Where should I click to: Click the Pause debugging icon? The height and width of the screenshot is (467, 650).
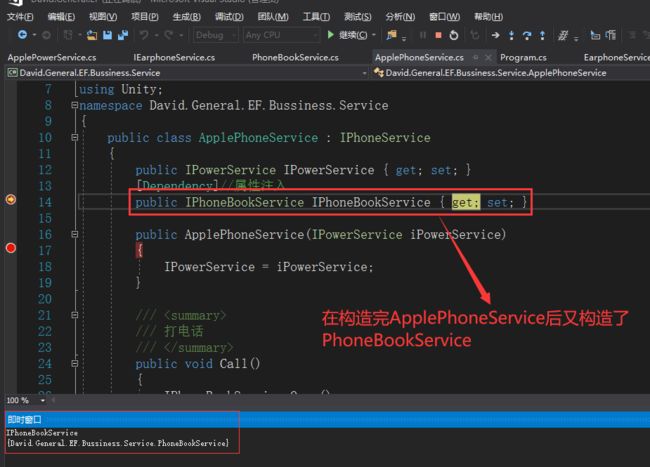coord(423,35)
